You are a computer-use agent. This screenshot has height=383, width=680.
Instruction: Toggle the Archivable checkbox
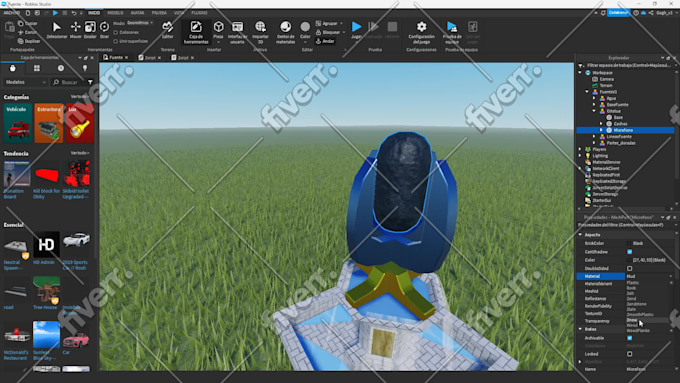(630, 337)
